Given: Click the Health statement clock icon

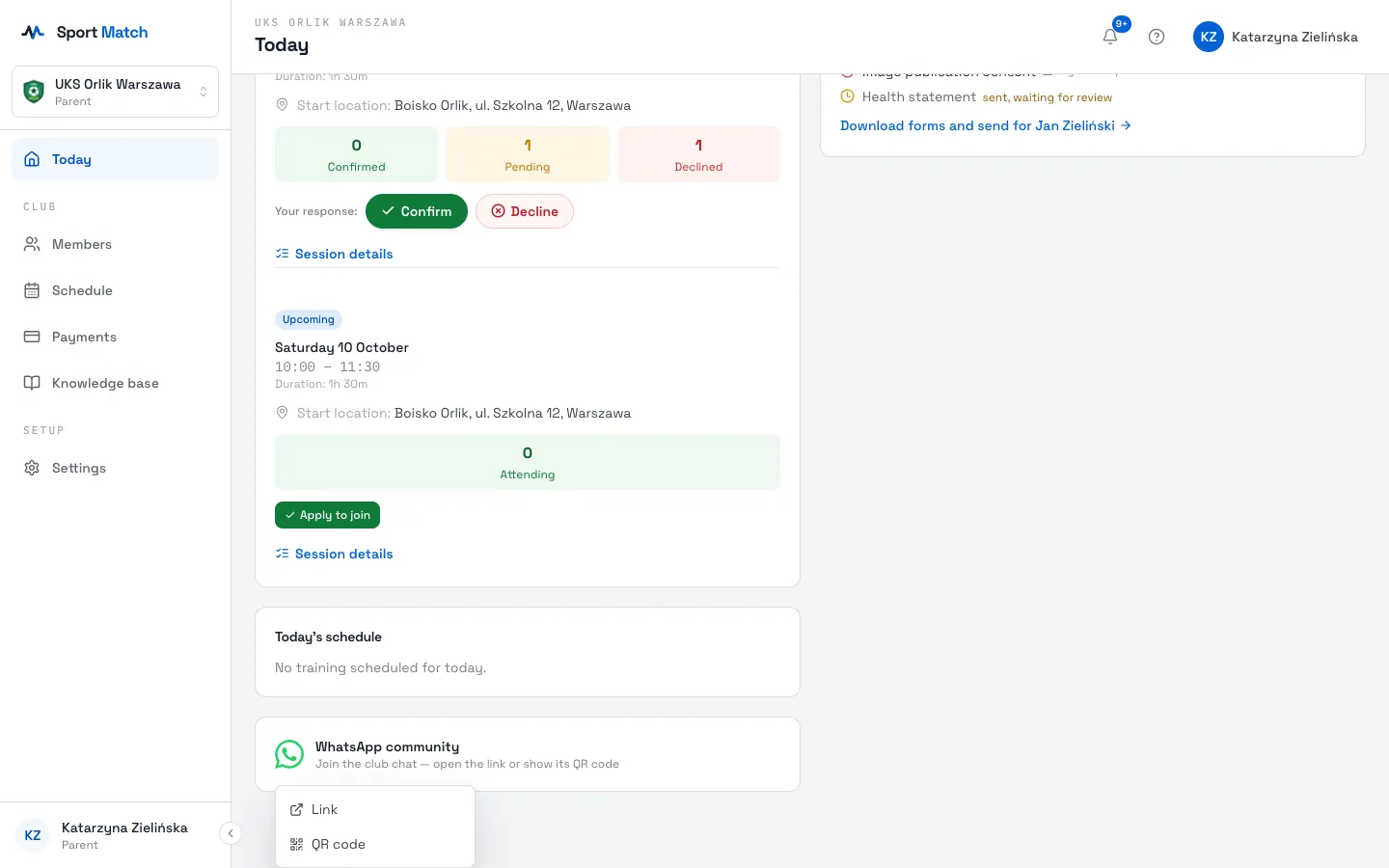Looking at the screenshot, I should (848, 96).
